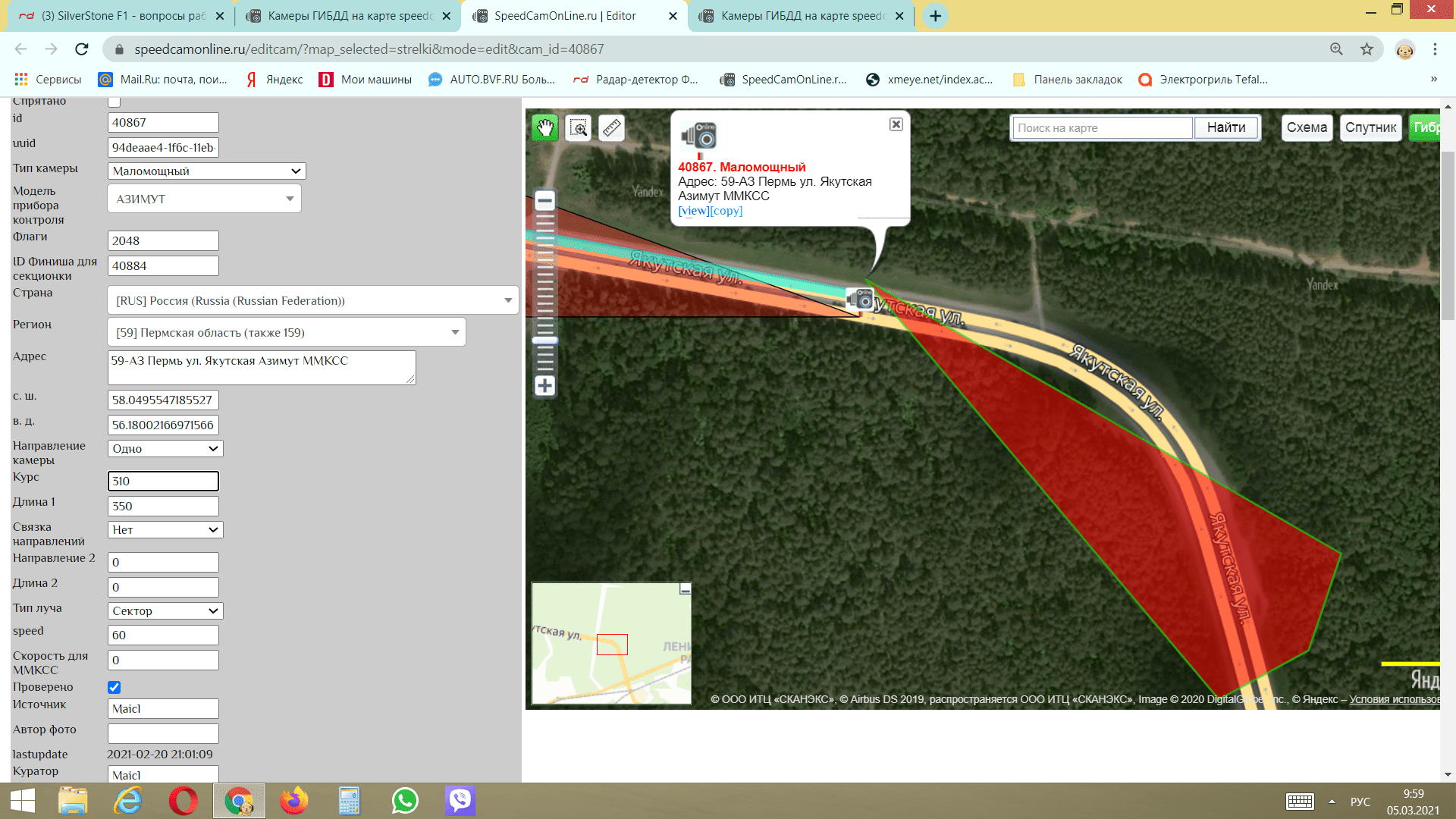This screenshot has height=819, width=1456.
Task: Switch map to Спутник view
Action: (x=1370, y=127)
